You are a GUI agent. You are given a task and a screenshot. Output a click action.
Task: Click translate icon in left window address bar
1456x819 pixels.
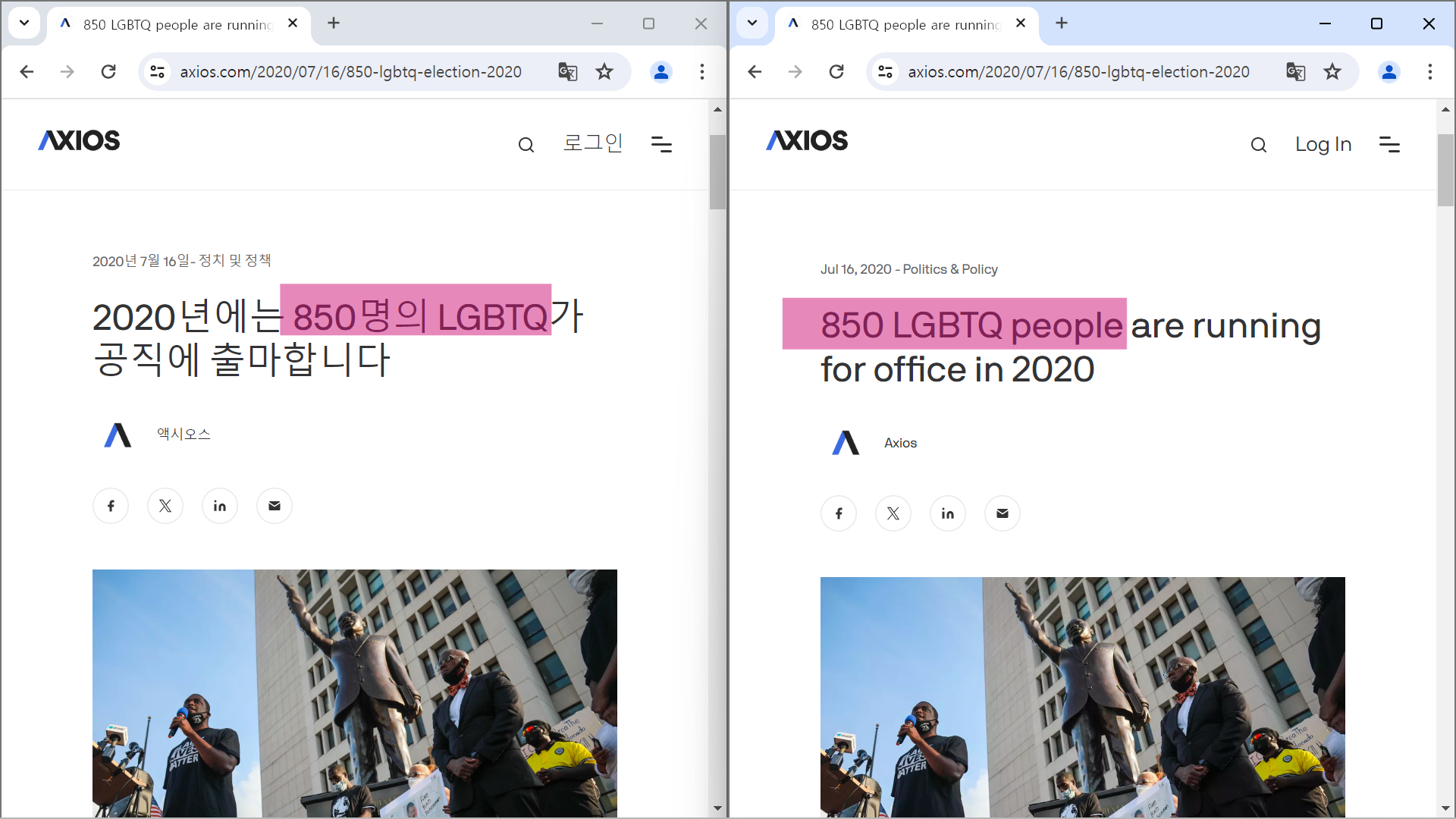pos(568,71)
